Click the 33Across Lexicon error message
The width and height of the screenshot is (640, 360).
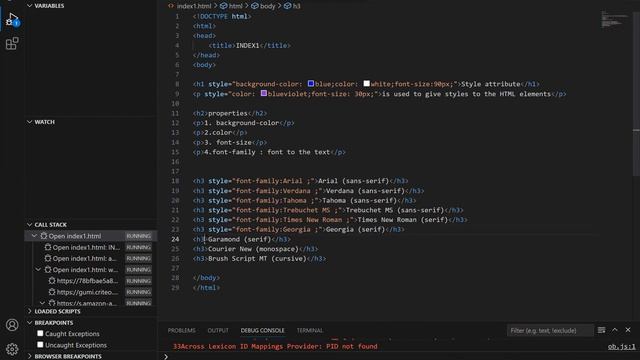coord(275,347)
